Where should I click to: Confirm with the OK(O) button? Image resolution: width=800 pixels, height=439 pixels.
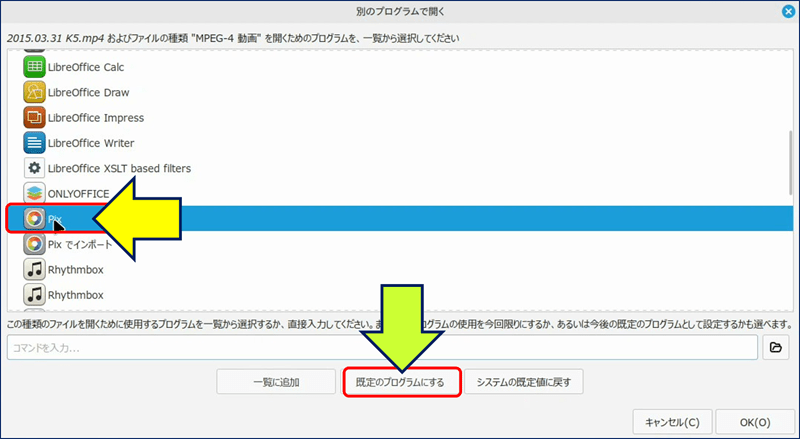tap(755, 422)
